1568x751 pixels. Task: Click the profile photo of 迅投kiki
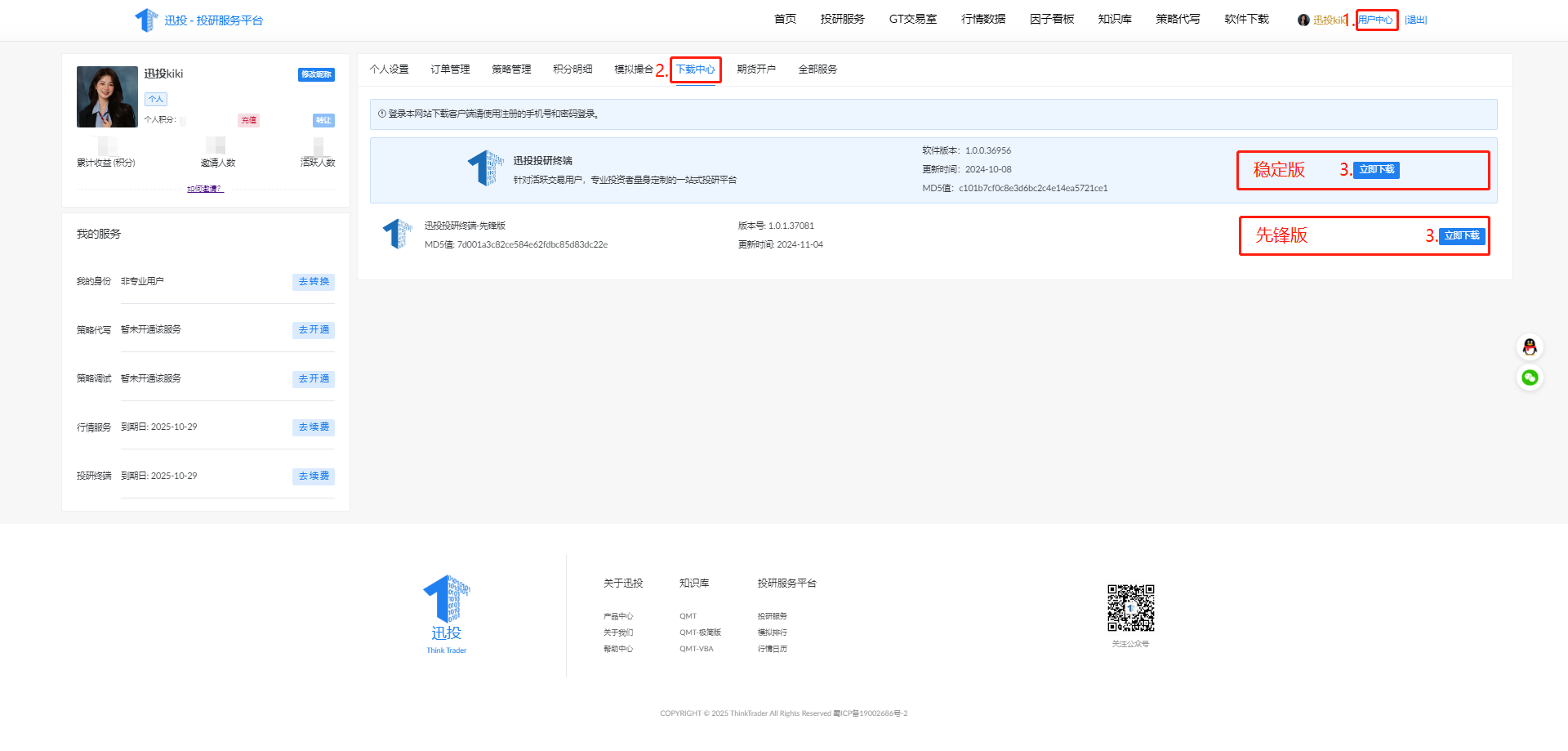point(107,97)
